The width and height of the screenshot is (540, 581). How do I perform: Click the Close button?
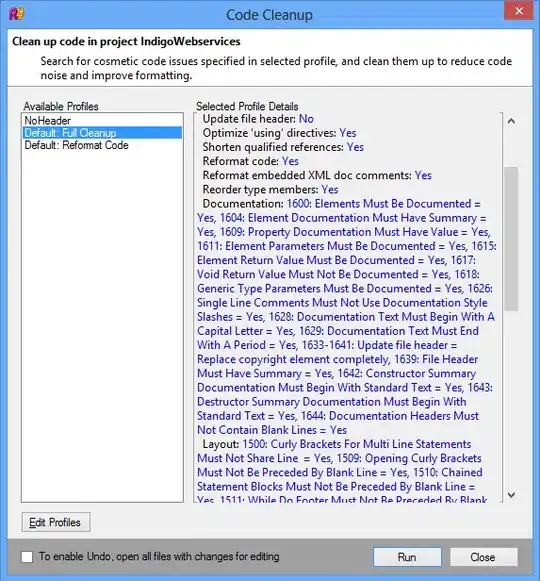(x=483, y=557)
